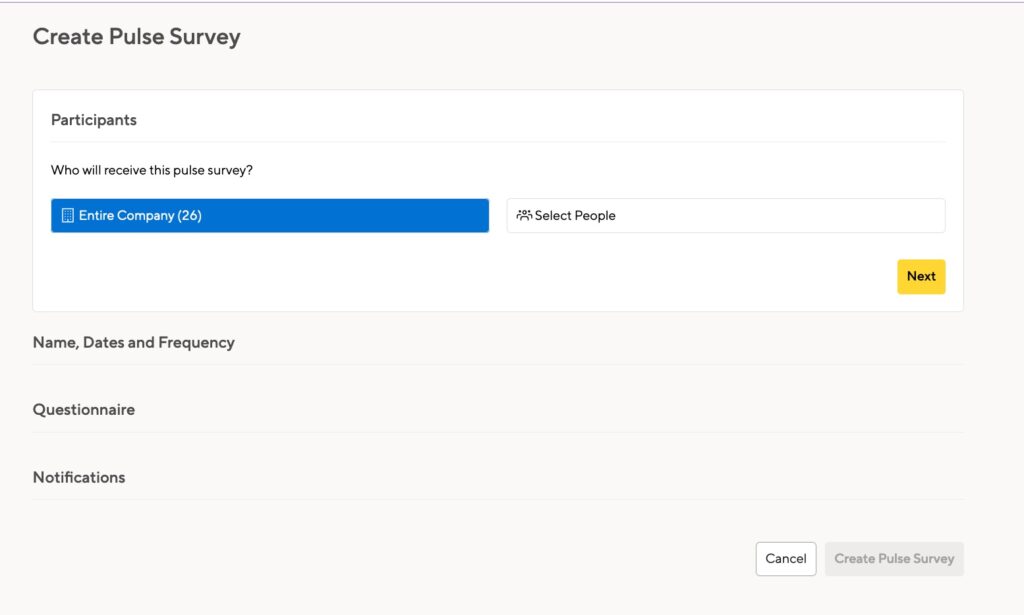The image size is (1024, 615).
Task: Choose the Select People option
Action: coord(726,215)
